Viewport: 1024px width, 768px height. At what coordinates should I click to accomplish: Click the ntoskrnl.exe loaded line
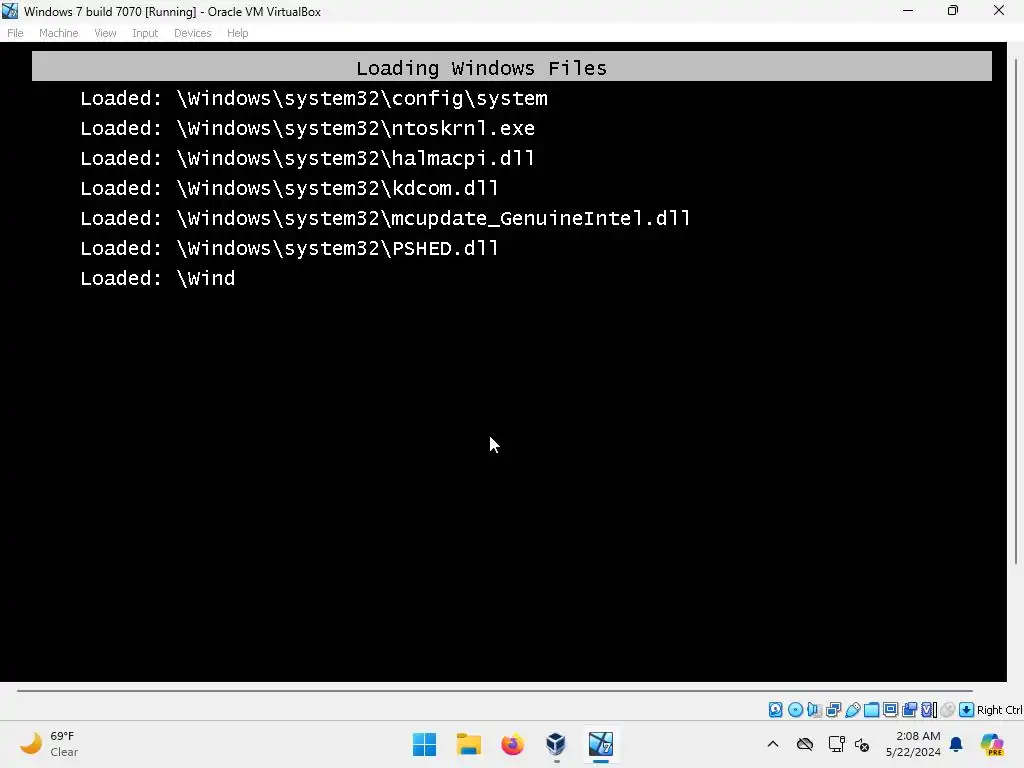point(307,128)
